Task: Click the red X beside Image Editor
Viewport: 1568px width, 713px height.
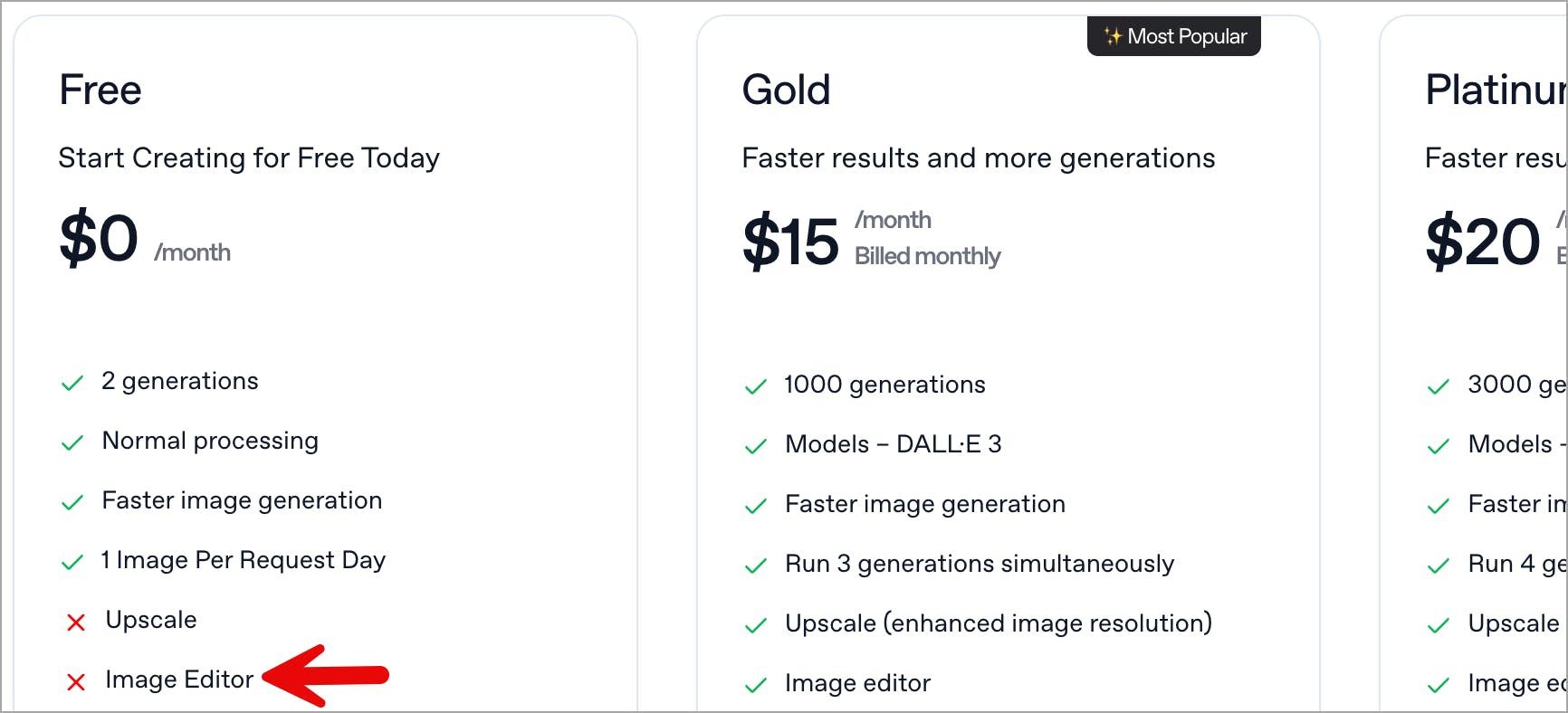Action: tap(76, 682)
